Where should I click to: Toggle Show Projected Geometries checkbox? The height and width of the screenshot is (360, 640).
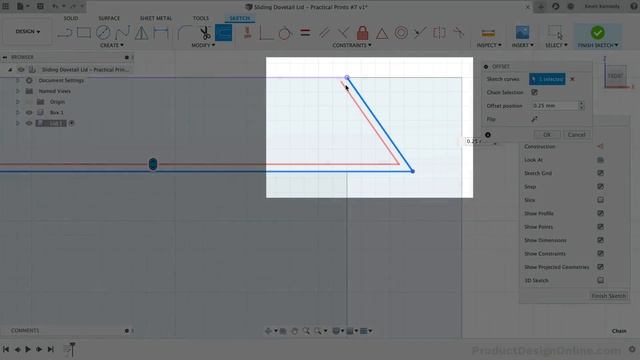coord(600,267)
